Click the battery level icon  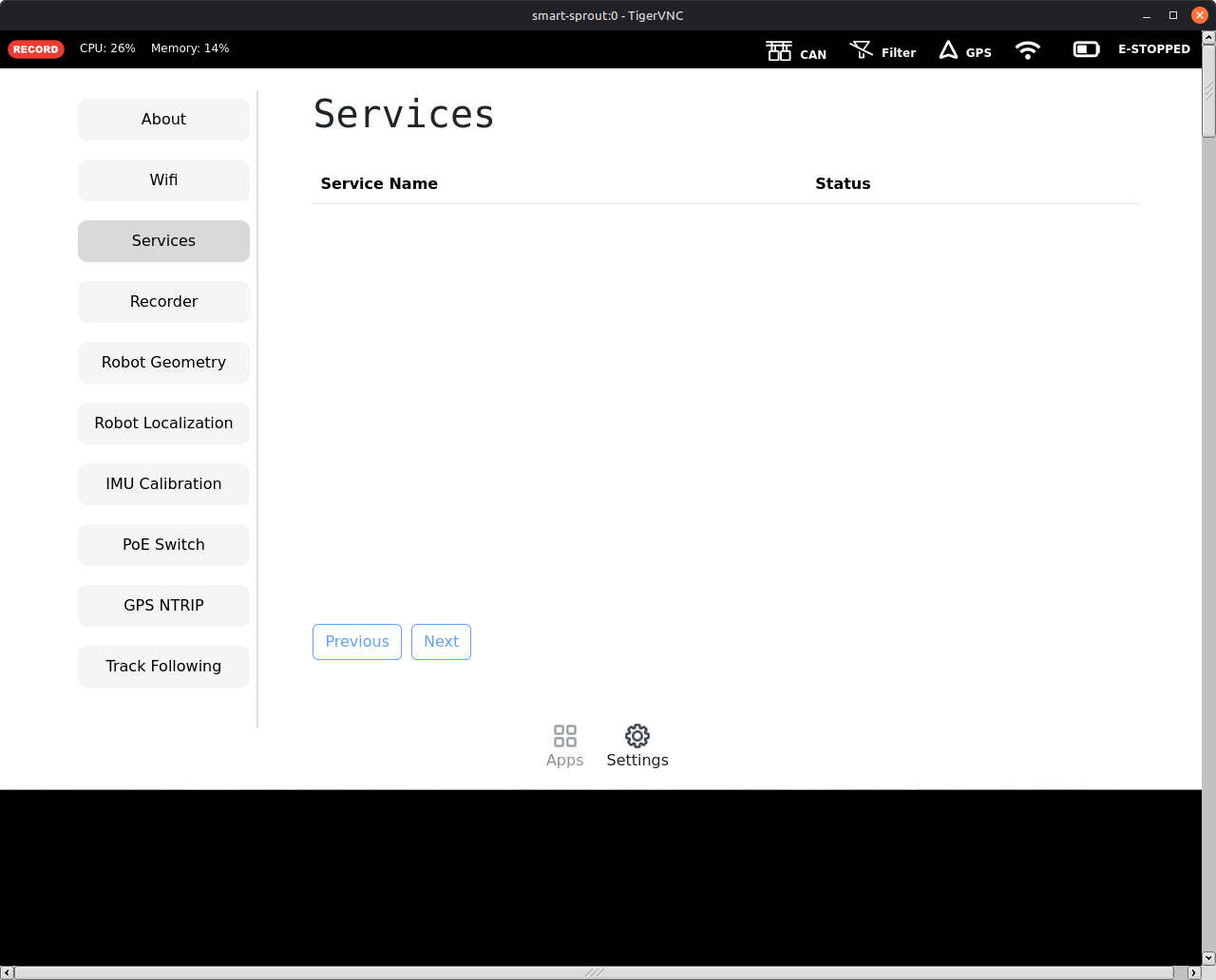point(1086,49)
